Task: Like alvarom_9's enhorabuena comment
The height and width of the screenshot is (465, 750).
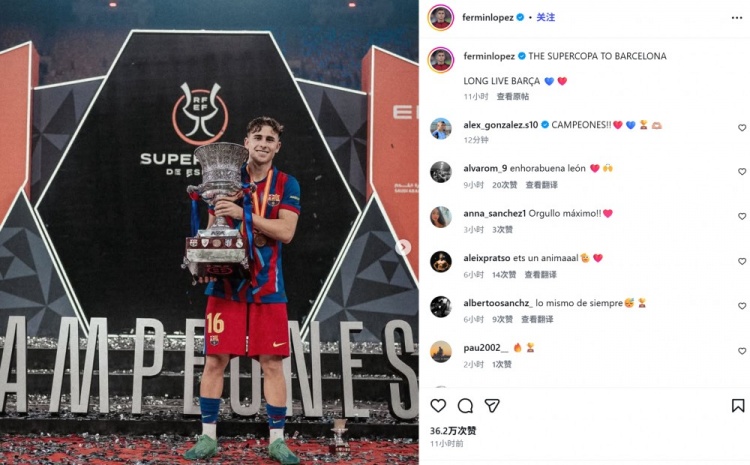Action: pos(741,171)
